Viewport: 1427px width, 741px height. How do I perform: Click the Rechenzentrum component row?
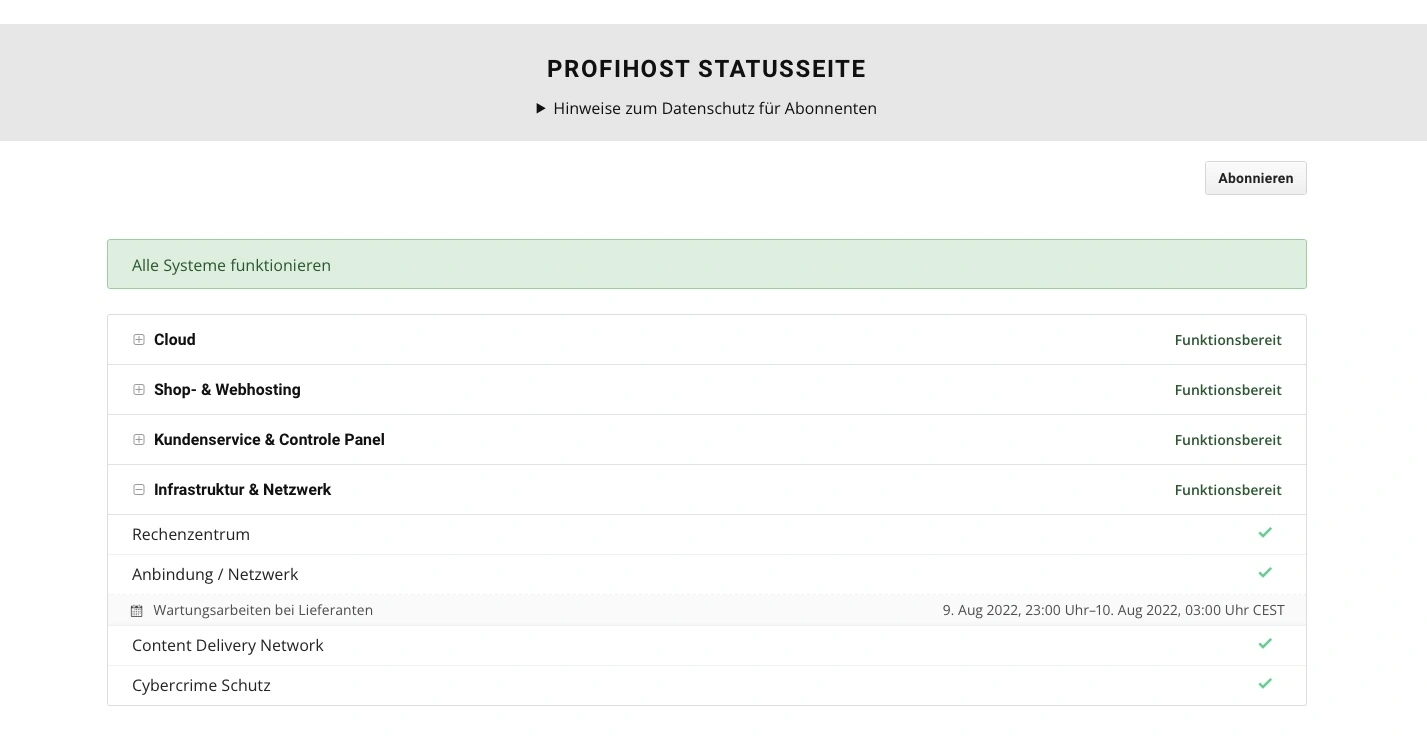click(191, 533)
